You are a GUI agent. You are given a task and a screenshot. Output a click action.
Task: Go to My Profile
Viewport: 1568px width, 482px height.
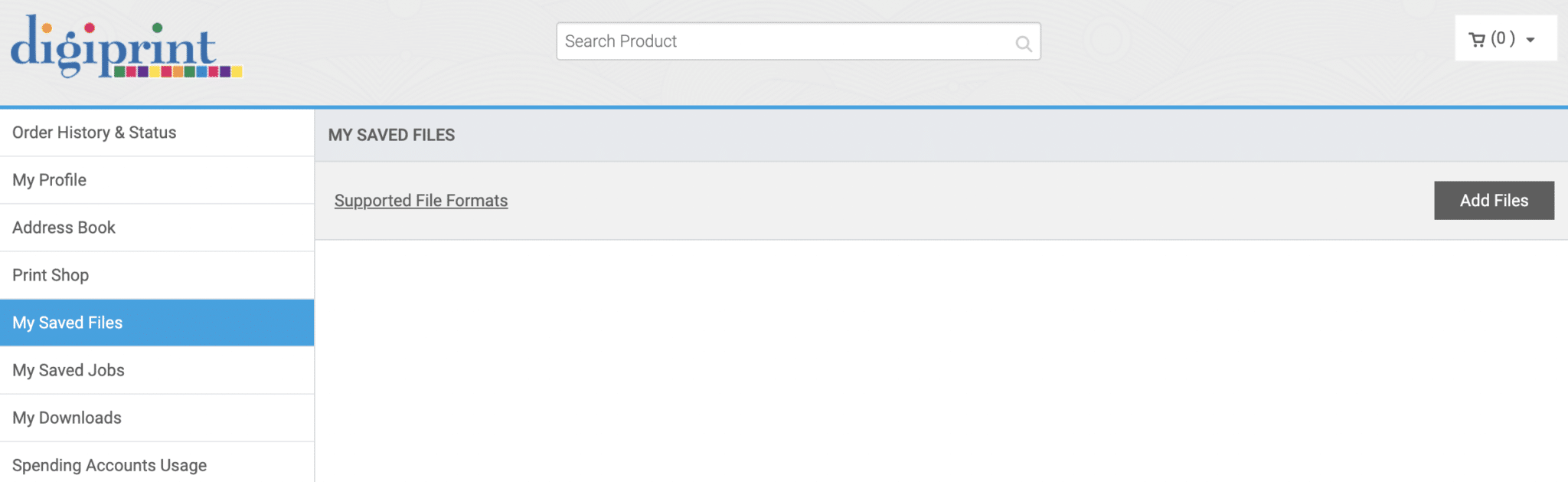point(157,180)
